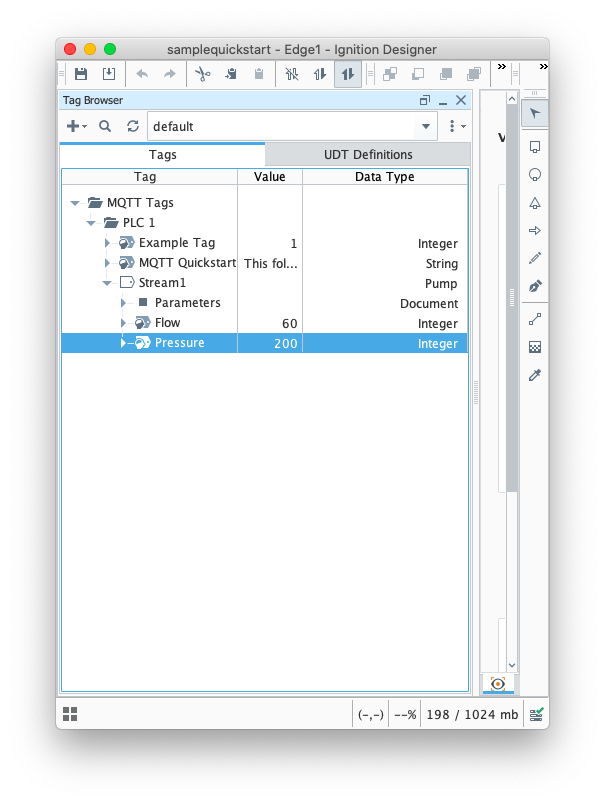Set Comm Read/Write mode in toolbar
This screenshot has height=803, width=605.
click(x=348, y=74)
